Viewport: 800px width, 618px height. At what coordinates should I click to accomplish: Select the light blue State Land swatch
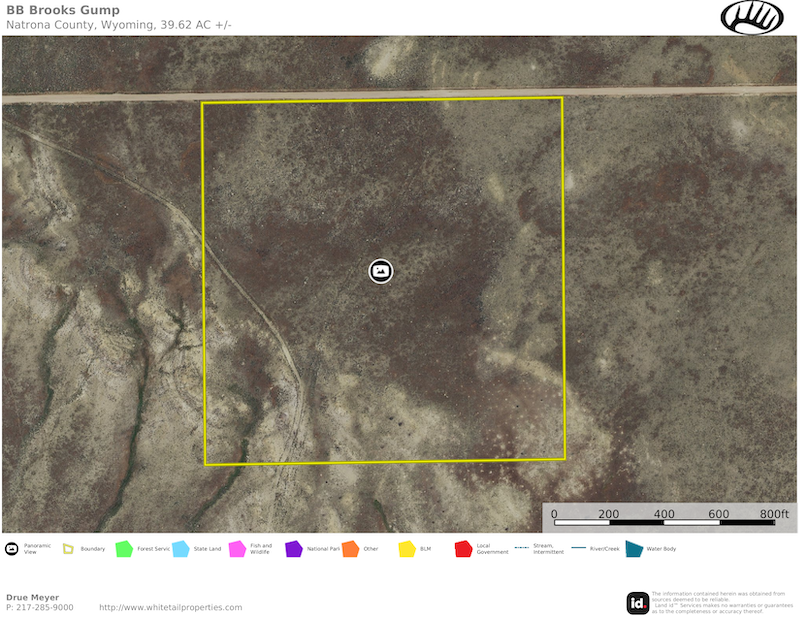181,549
